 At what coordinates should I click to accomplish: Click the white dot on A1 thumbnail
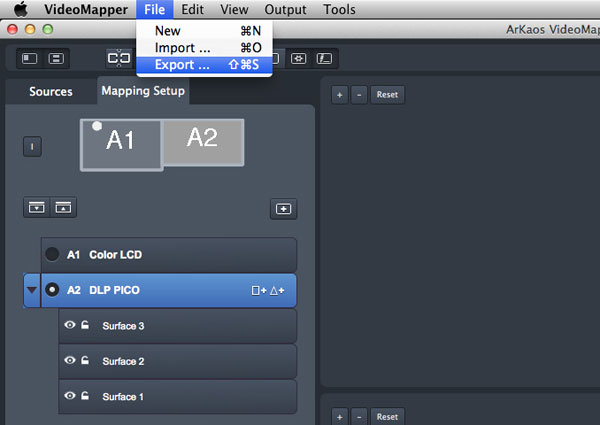(97, 126)
